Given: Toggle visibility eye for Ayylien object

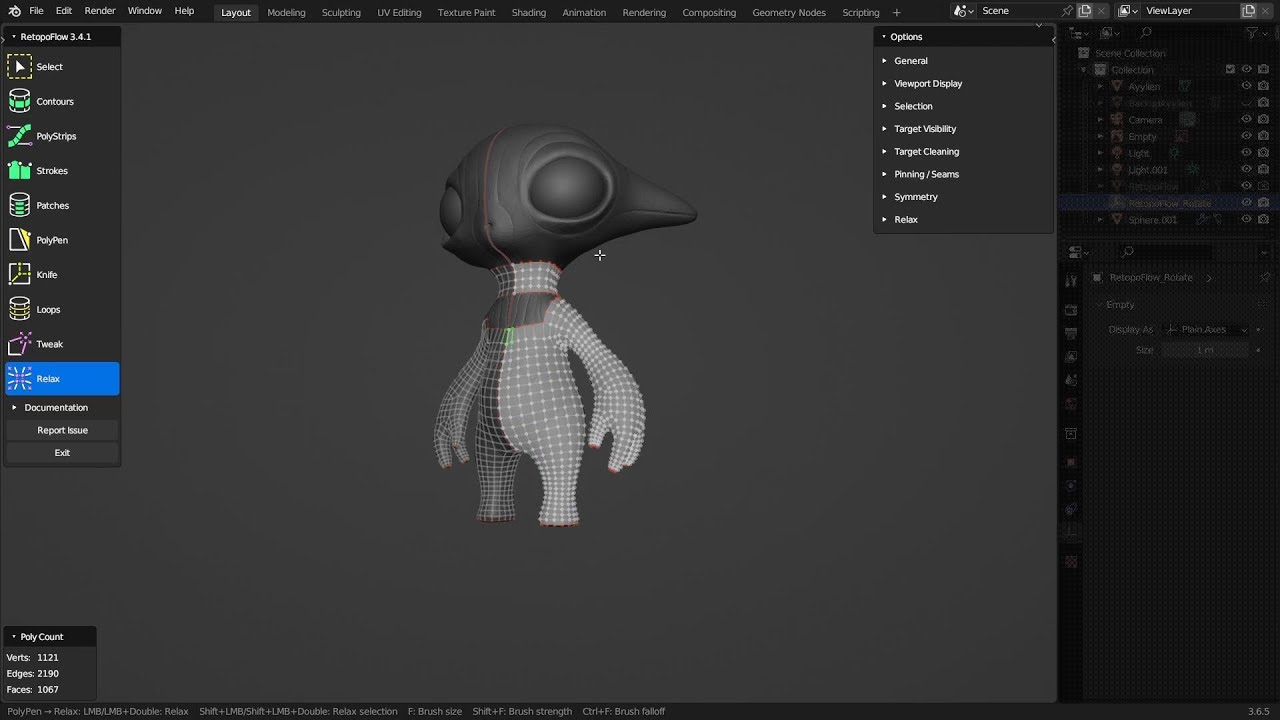Looking at the screenshot, I should click(1247, 86).
